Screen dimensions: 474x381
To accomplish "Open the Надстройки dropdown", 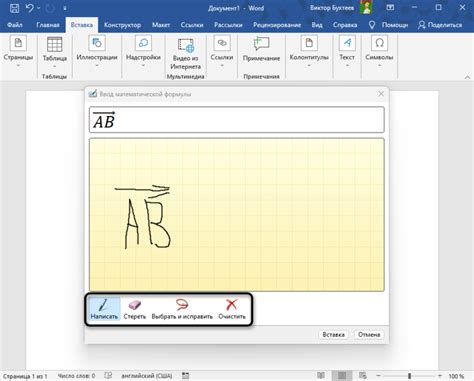I will [143, 52].
